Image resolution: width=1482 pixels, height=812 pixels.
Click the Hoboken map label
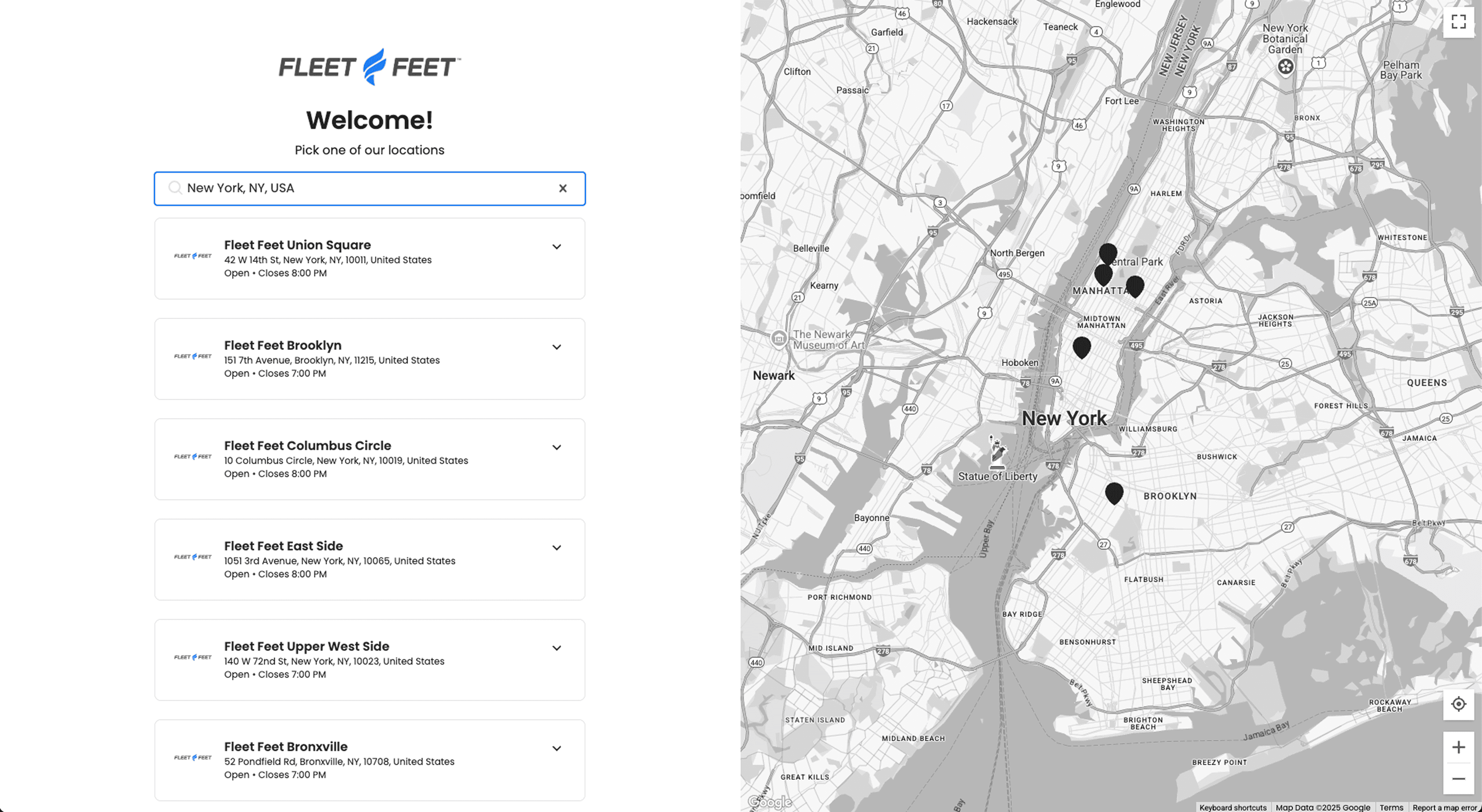coord(1019,362)
